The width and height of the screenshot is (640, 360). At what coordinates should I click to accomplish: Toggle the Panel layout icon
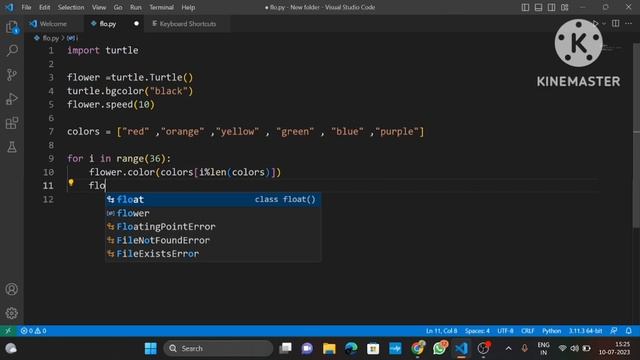[x=538, y=7]
